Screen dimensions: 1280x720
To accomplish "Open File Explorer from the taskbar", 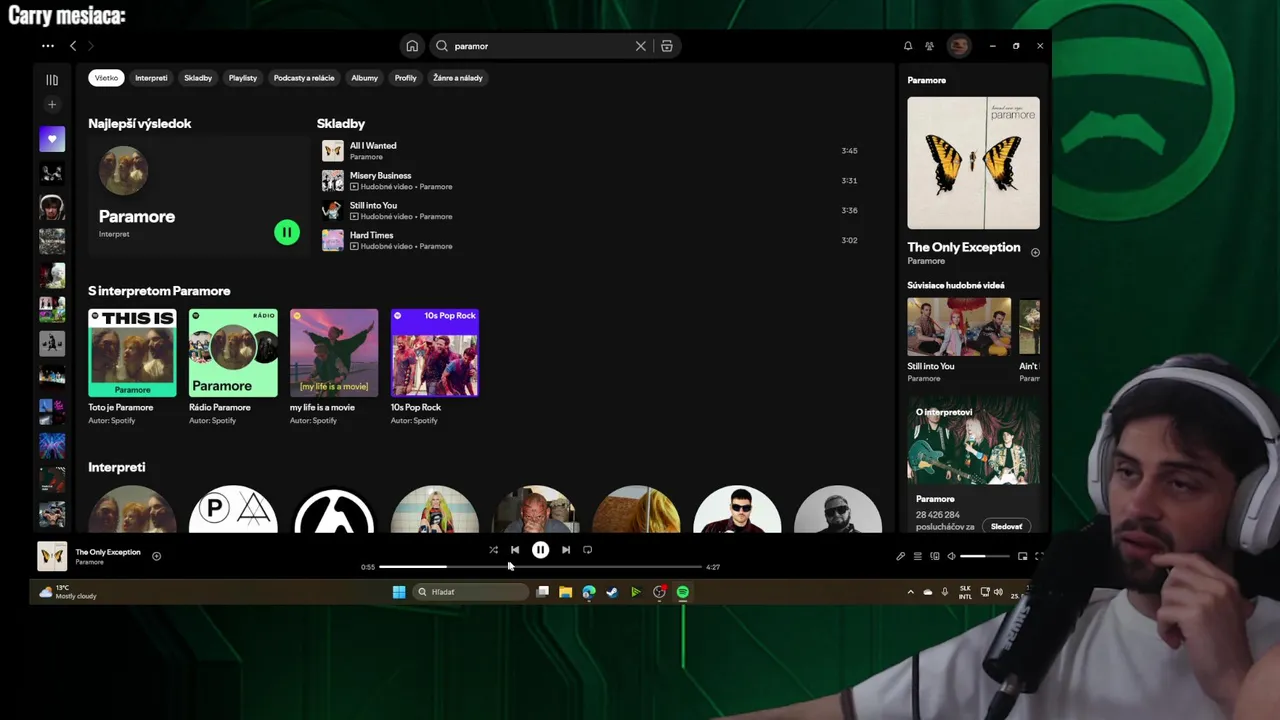I will [x=565, y=592].
